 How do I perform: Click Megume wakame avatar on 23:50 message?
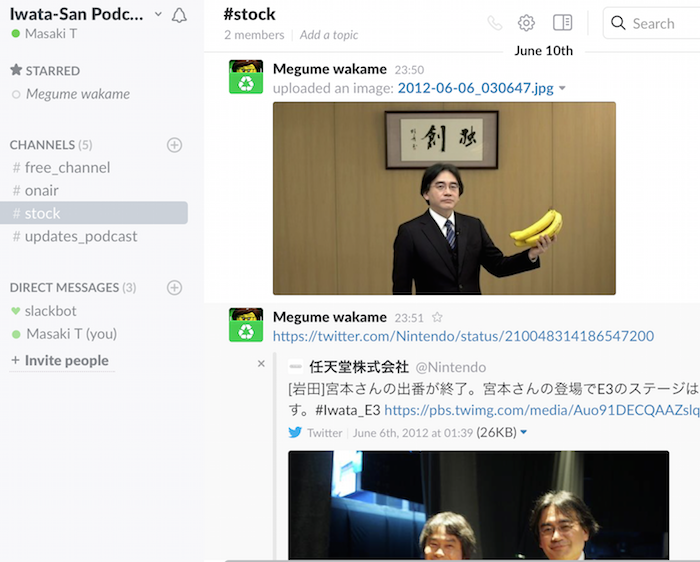point(246,77)
